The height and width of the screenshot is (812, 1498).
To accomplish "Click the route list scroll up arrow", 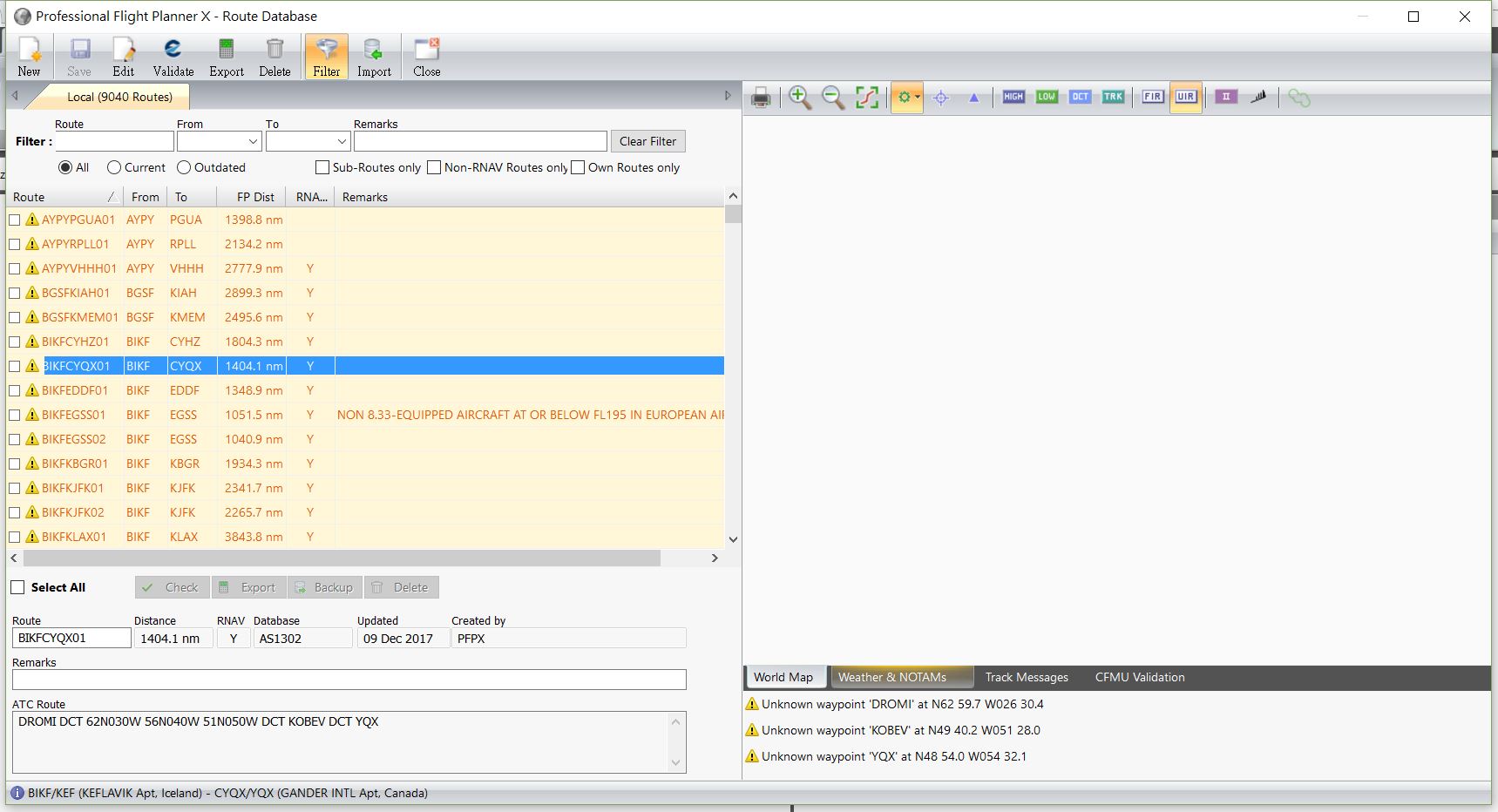I will coord(733,197).
